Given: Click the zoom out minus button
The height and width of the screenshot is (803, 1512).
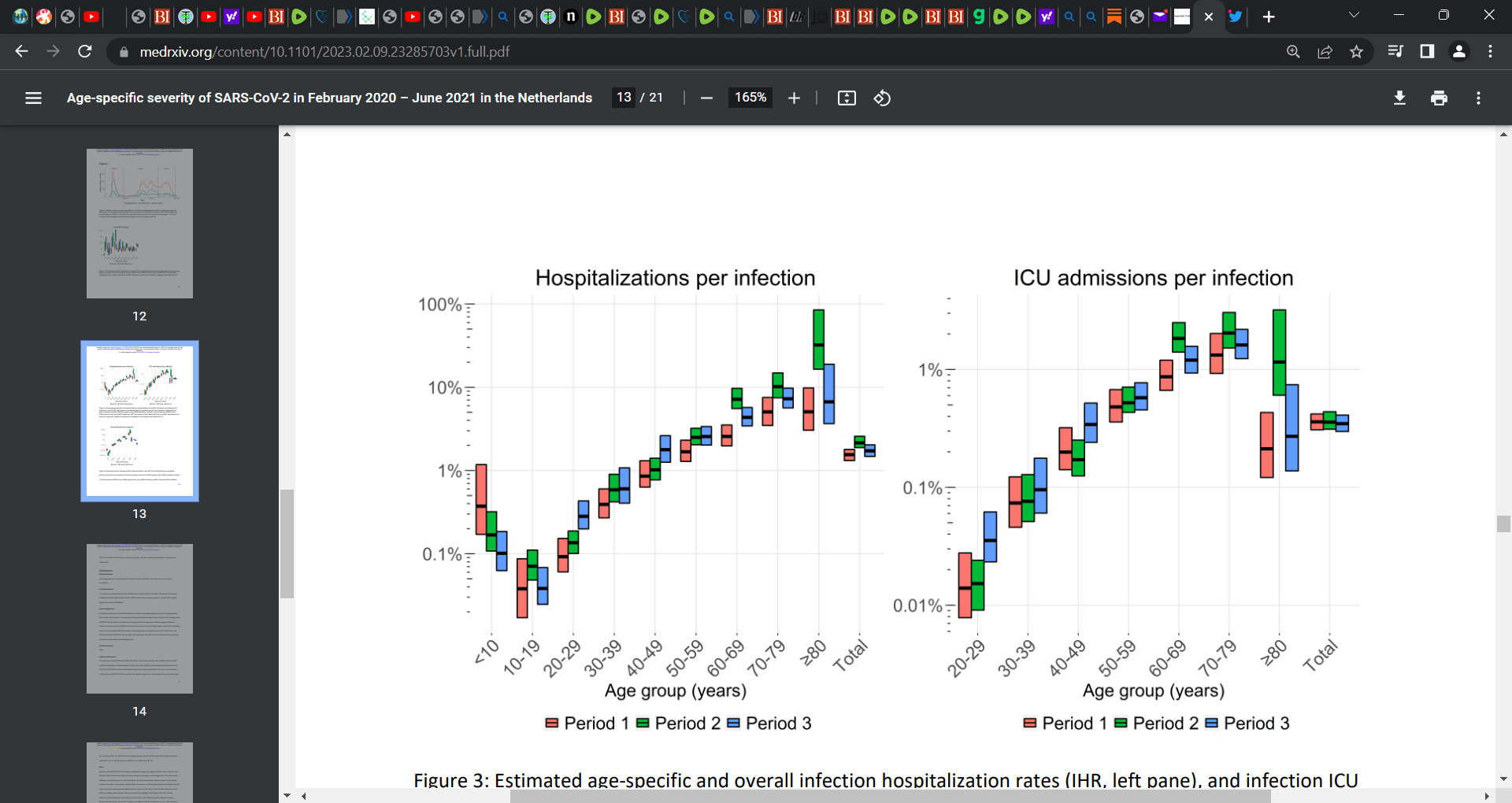Looking at the screenshot, I should tap(706, 98).
